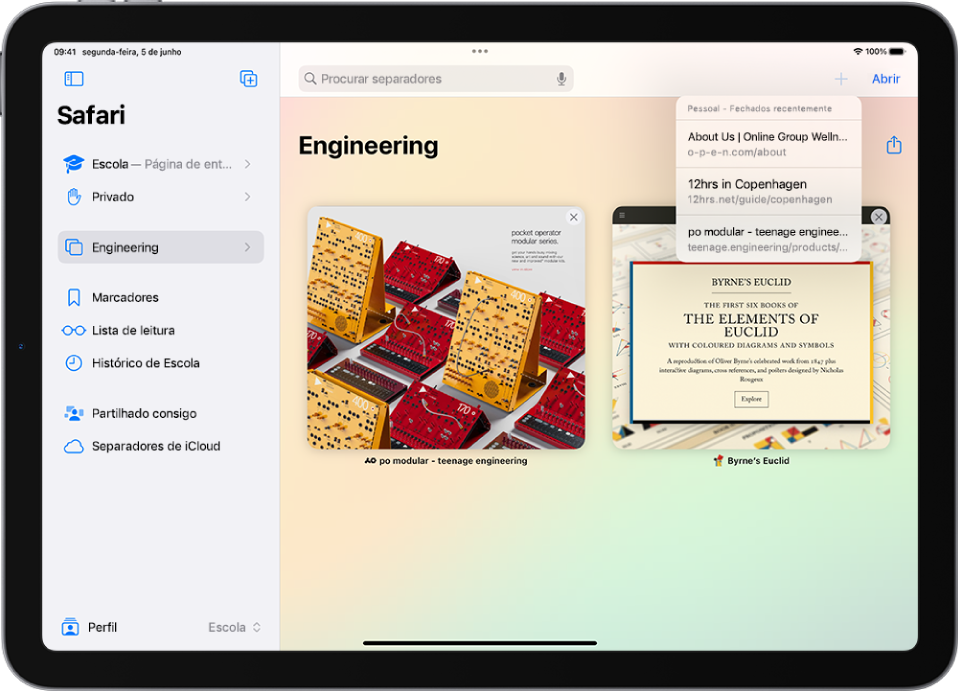Create a new tab group
Image resolution: width=958 pixels, height=692 pixels.
click(x=247, y=79)
